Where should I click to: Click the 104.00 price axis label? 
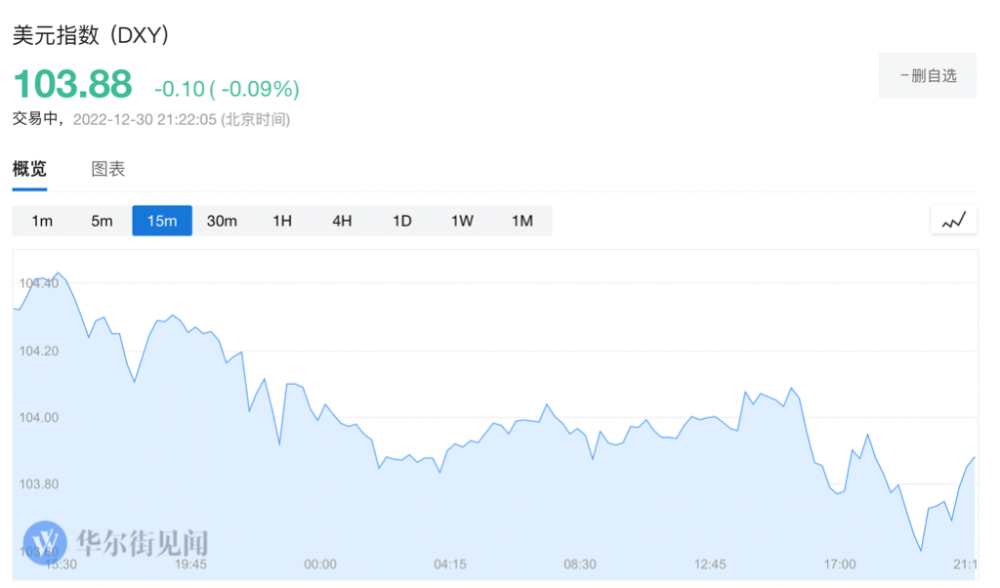point(39,418)
